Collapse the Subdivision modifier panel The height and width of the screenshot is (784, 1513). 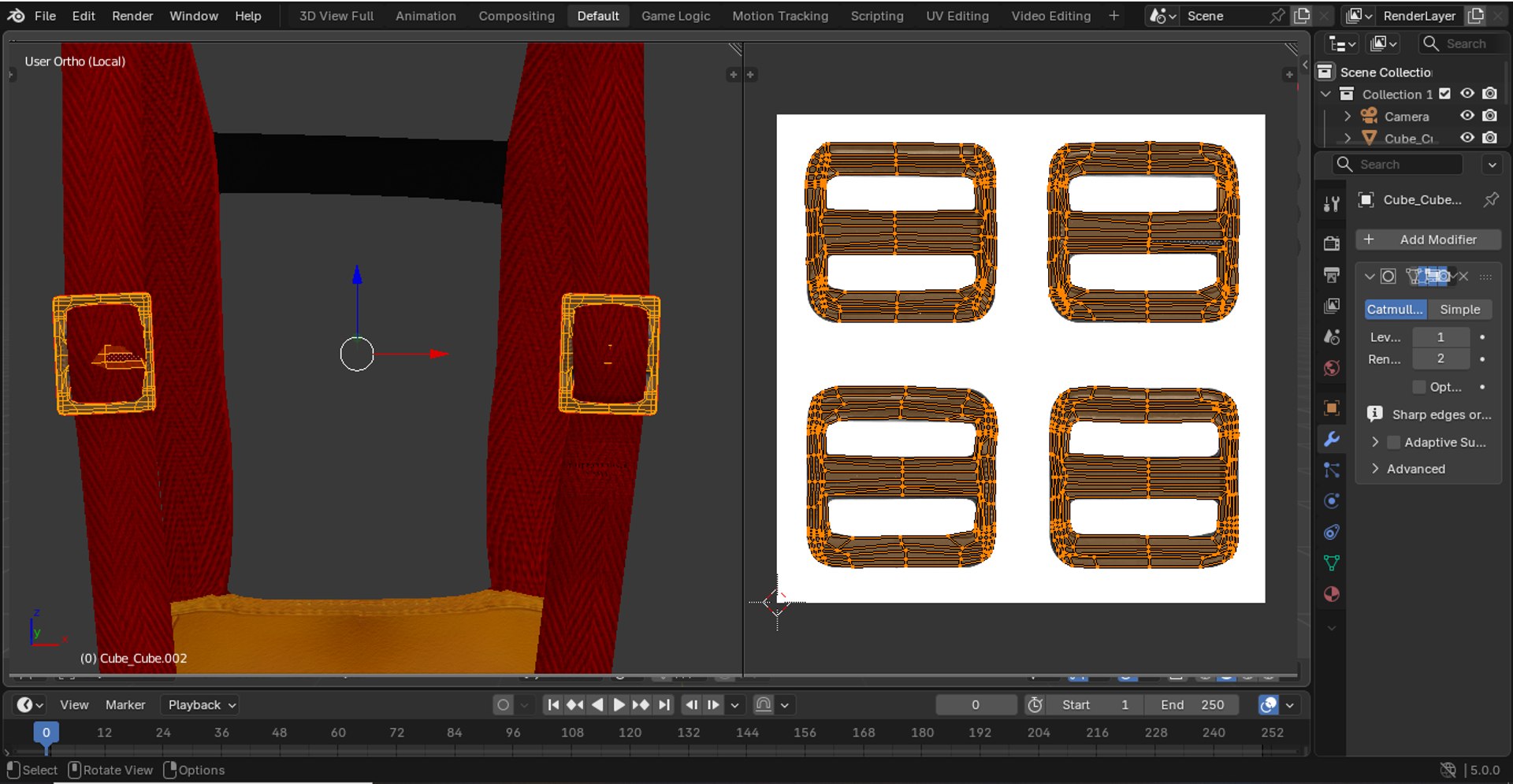click(1370, 277)
